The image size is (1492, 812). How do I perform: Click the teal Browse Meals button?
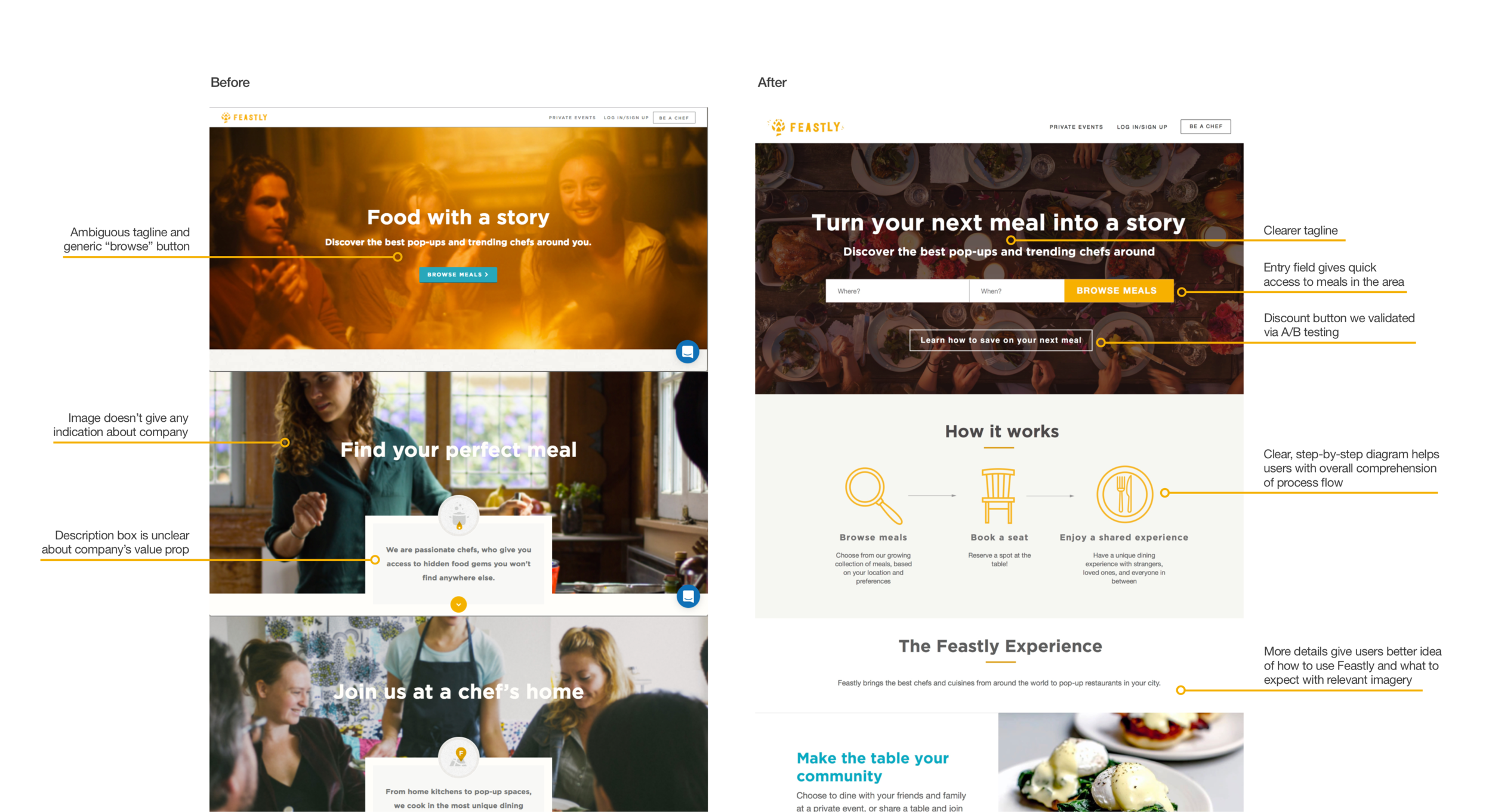click(458, 274)
